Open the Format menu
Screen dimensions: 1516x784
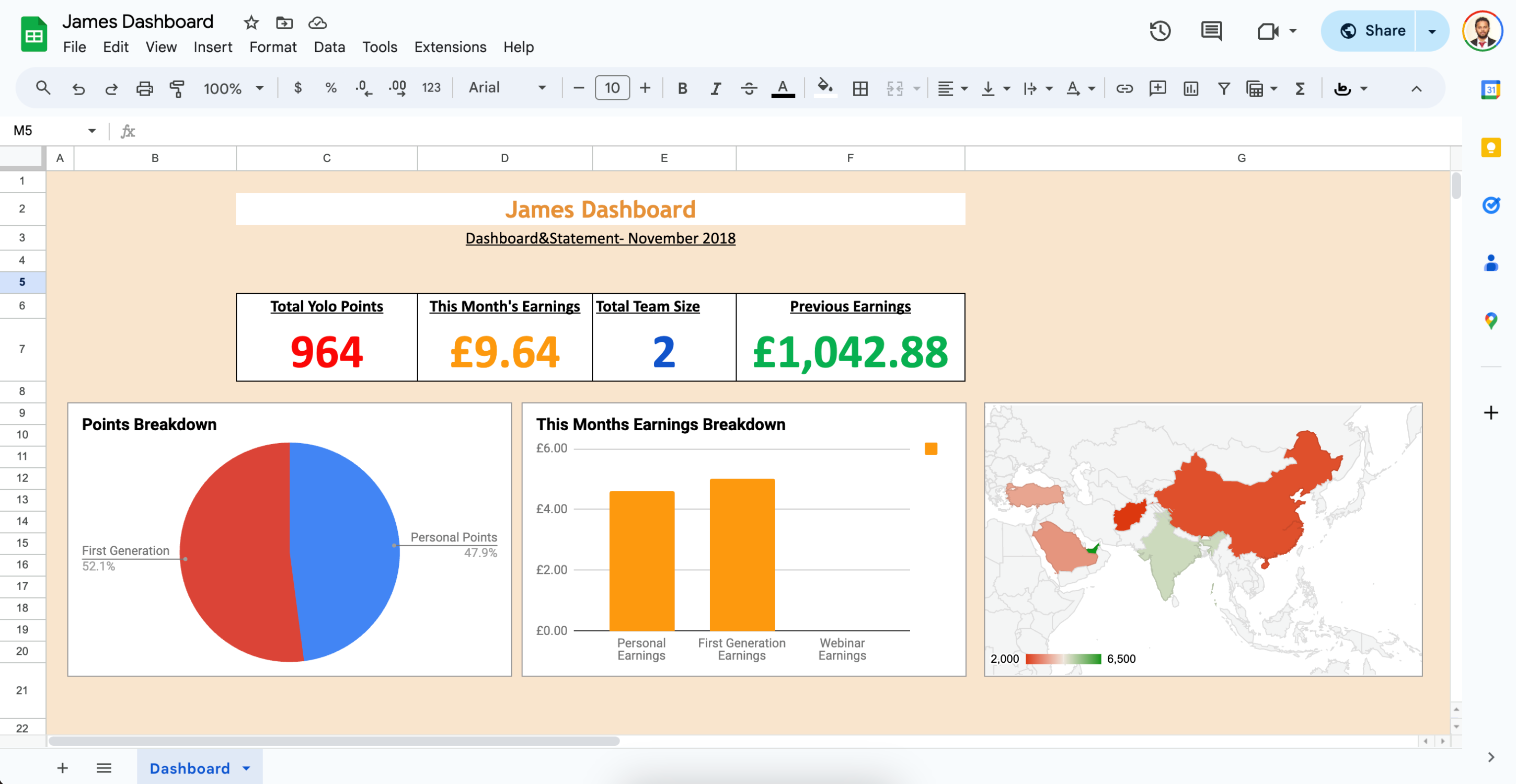[x=272, y=47]
